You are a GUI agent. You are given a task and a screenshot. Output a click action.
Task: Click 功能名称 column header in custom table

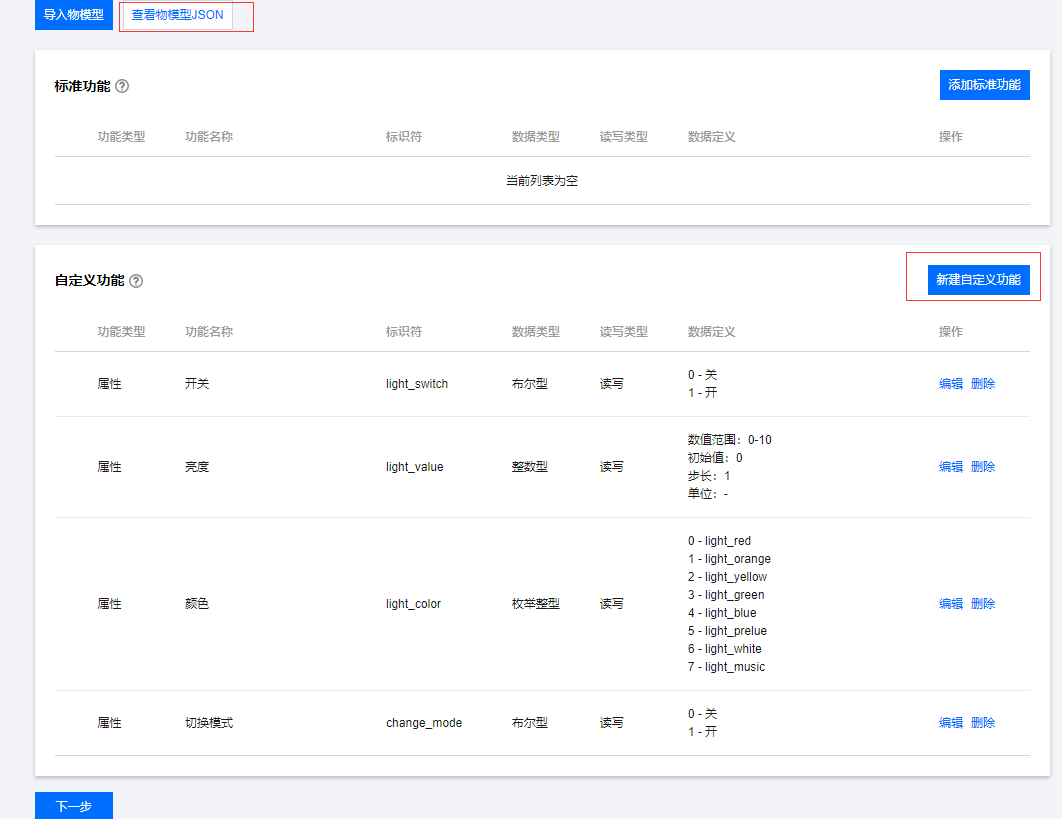pyautogui.click(x=209, y=332)
